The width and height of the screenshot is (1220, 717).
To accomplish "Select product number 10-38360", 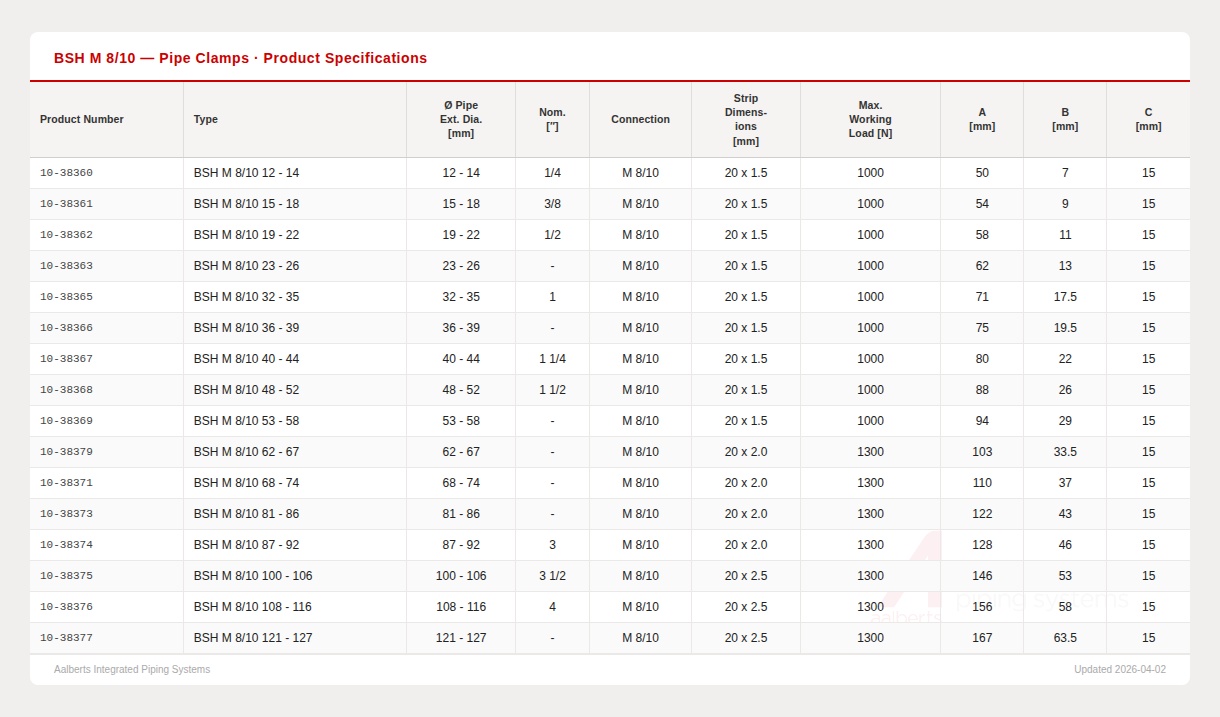I will pos(66,173).
